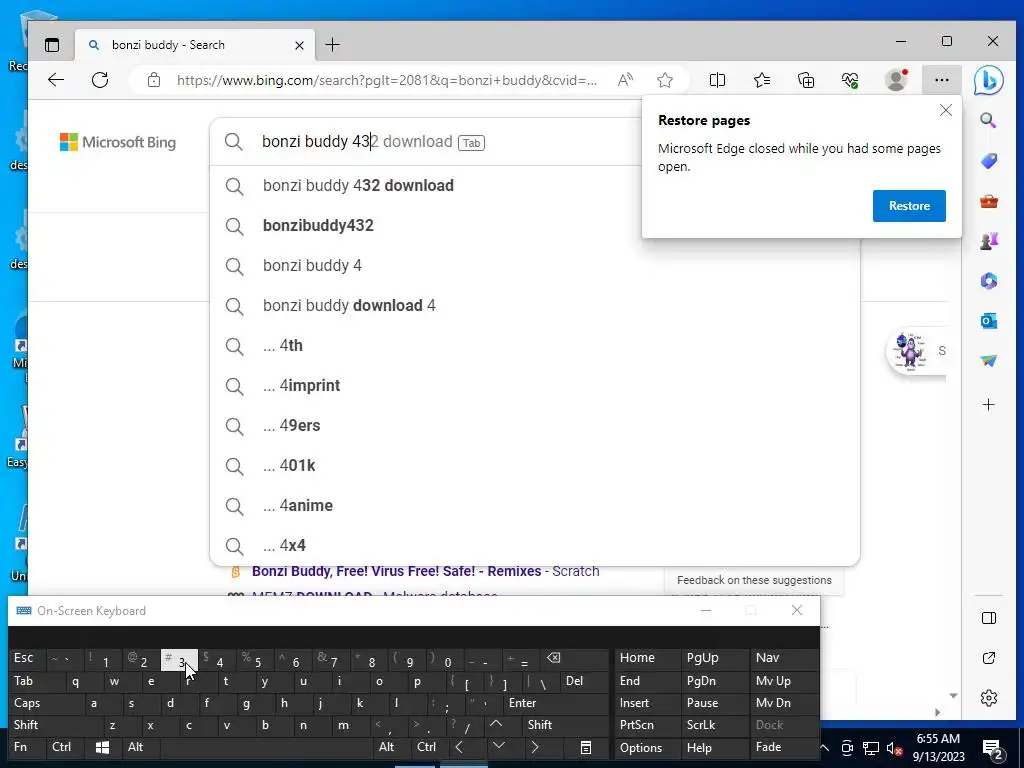Click the sidebar plus customize button
The image size is (1024, 768).
pyautogui.click(x=989, y=405)
